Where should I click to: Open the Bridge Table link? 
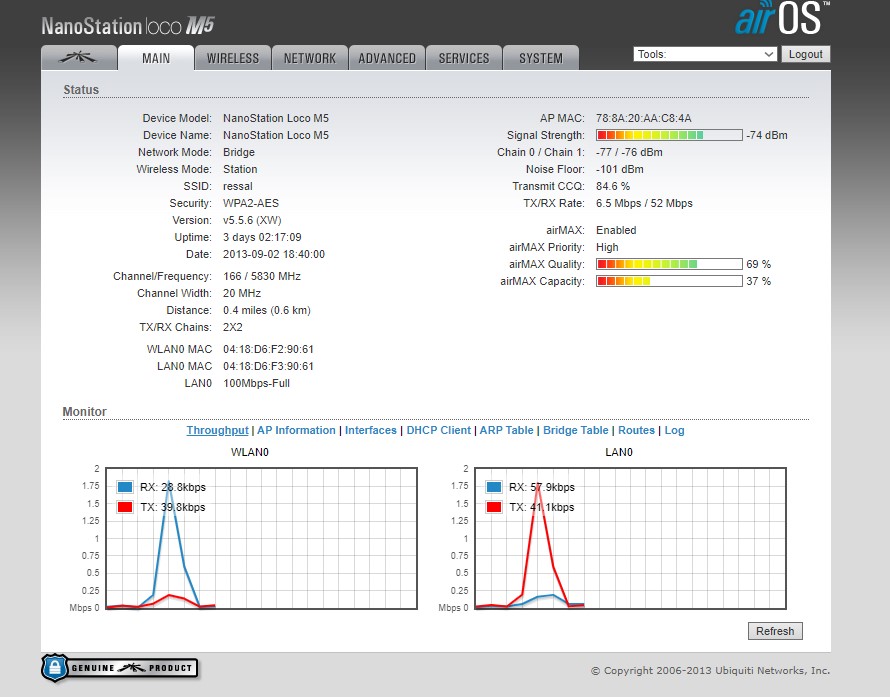pyautogui.click(x=576, y=430)
